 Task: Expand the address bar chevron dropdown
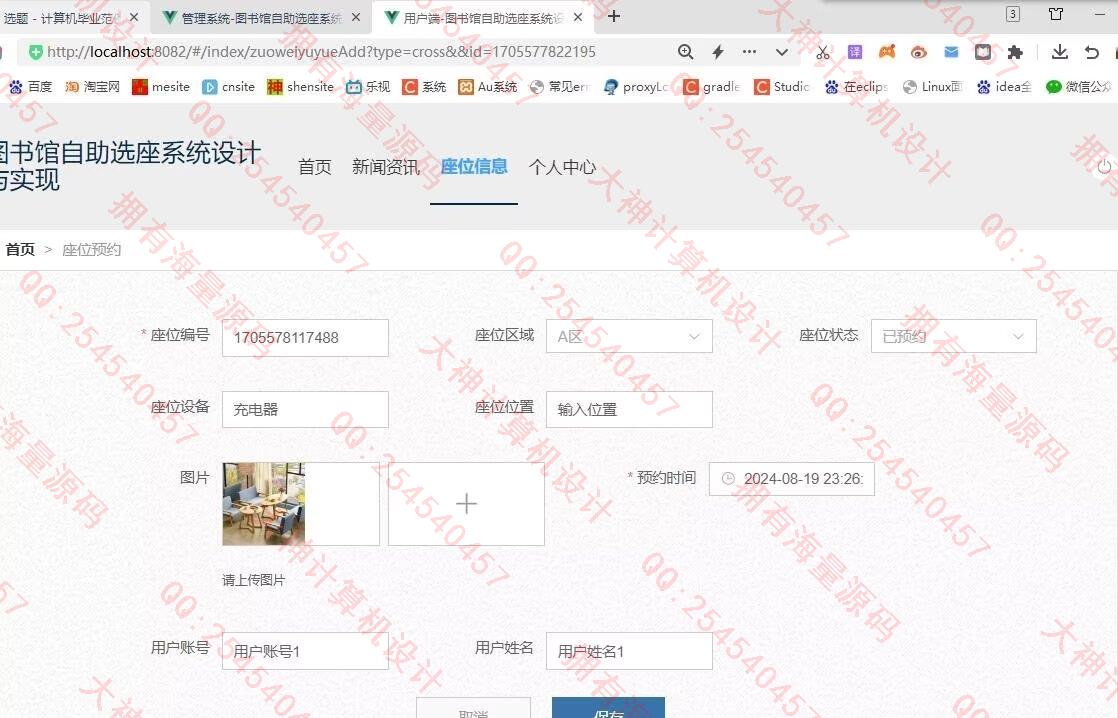point(782,52)
